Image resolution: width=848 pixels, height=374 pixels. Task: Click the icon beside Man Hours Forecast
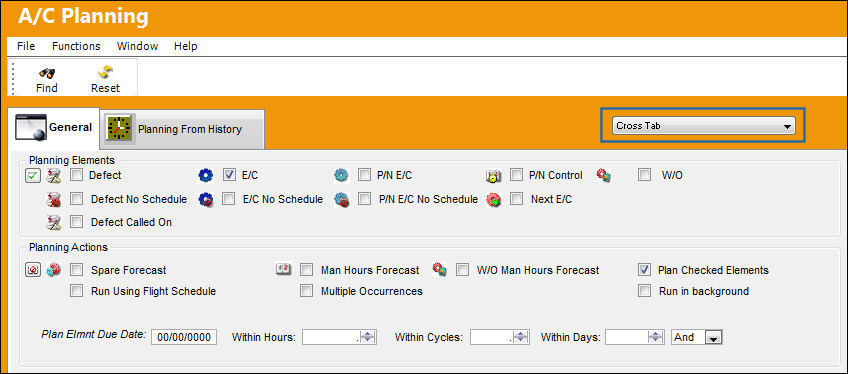(284, 269)
